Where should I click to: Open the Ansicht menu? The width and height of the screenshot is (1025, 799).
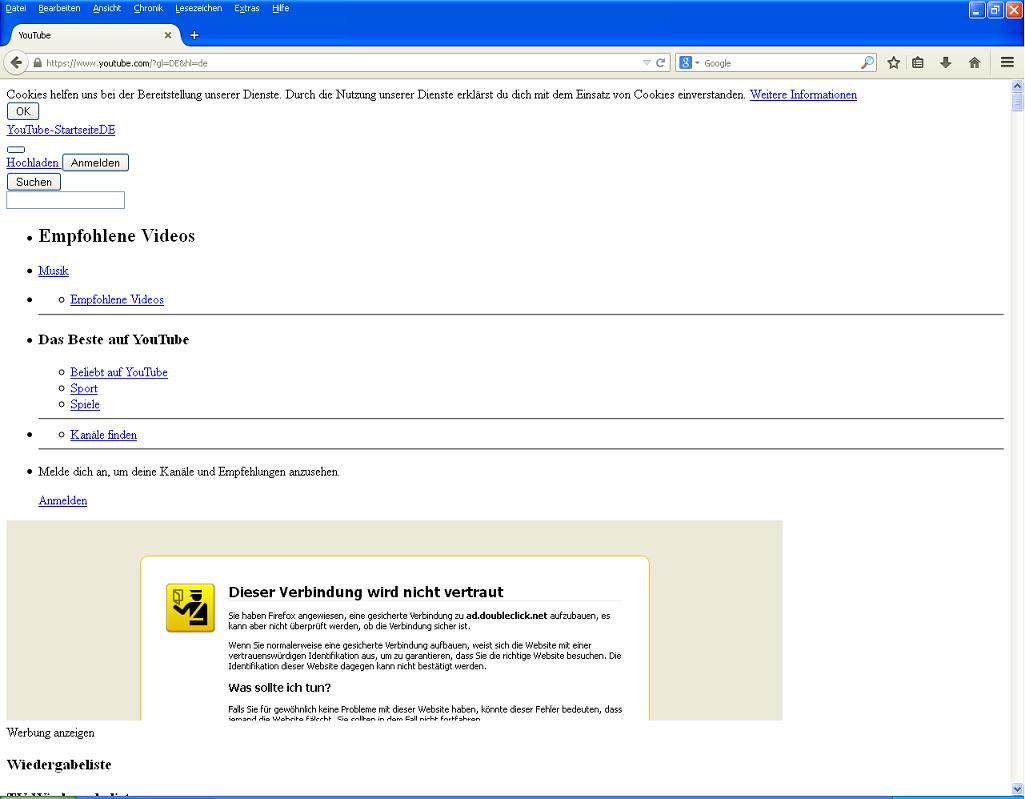pos(107,8)
